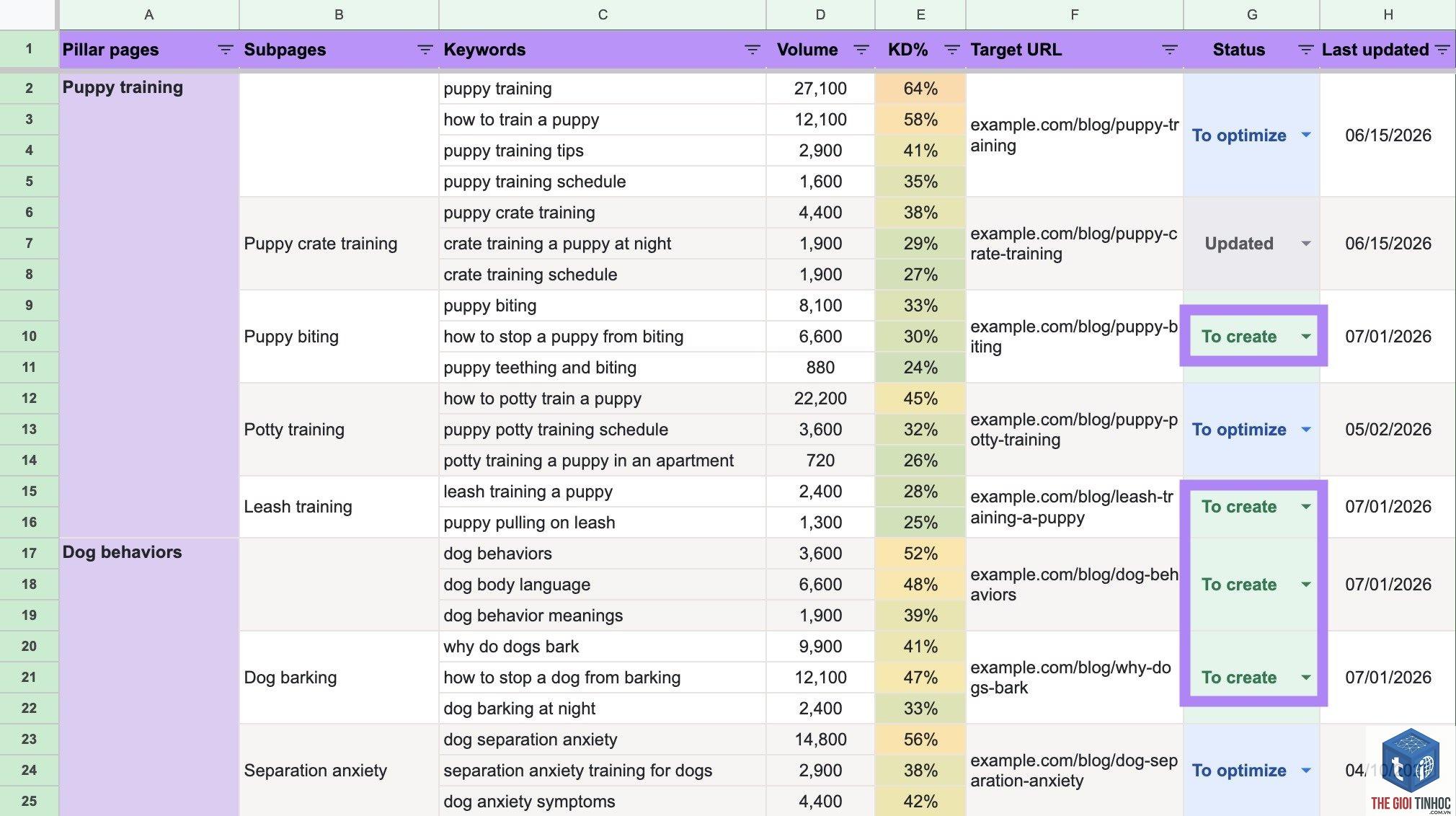Image resolution: width=1456 pixels, height=816 pixels.
Task: Open the filter icon for KD% column
Action: point(951,50)
